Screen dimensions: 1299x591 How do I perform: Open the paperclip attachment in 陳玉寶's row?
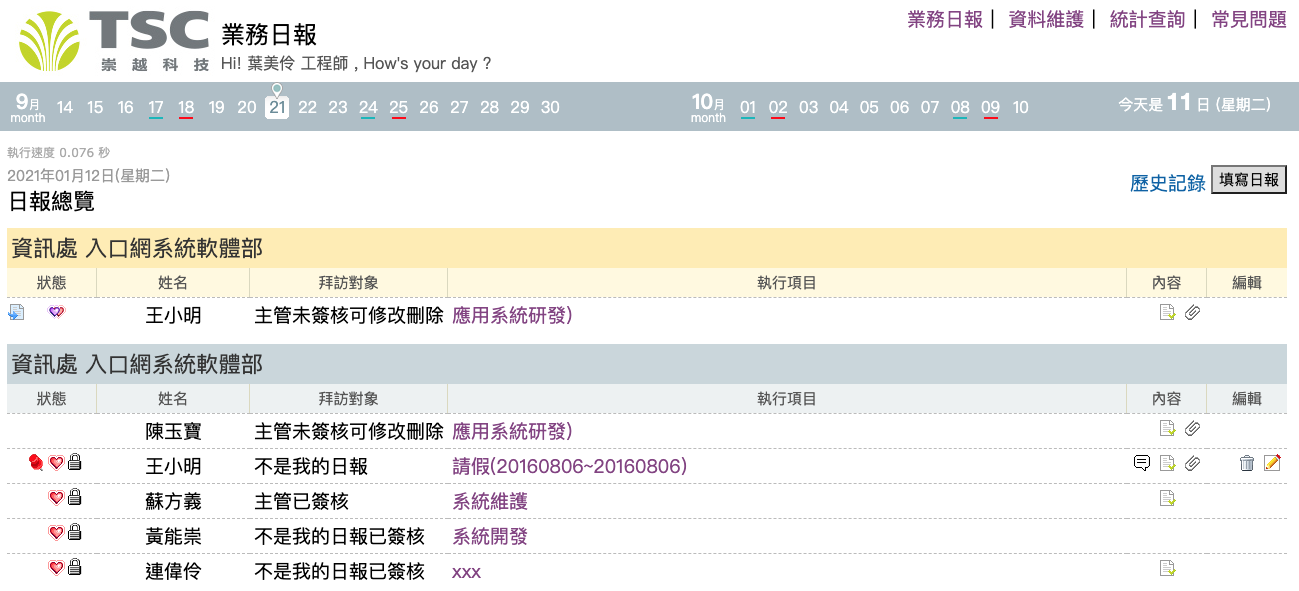1192,429
